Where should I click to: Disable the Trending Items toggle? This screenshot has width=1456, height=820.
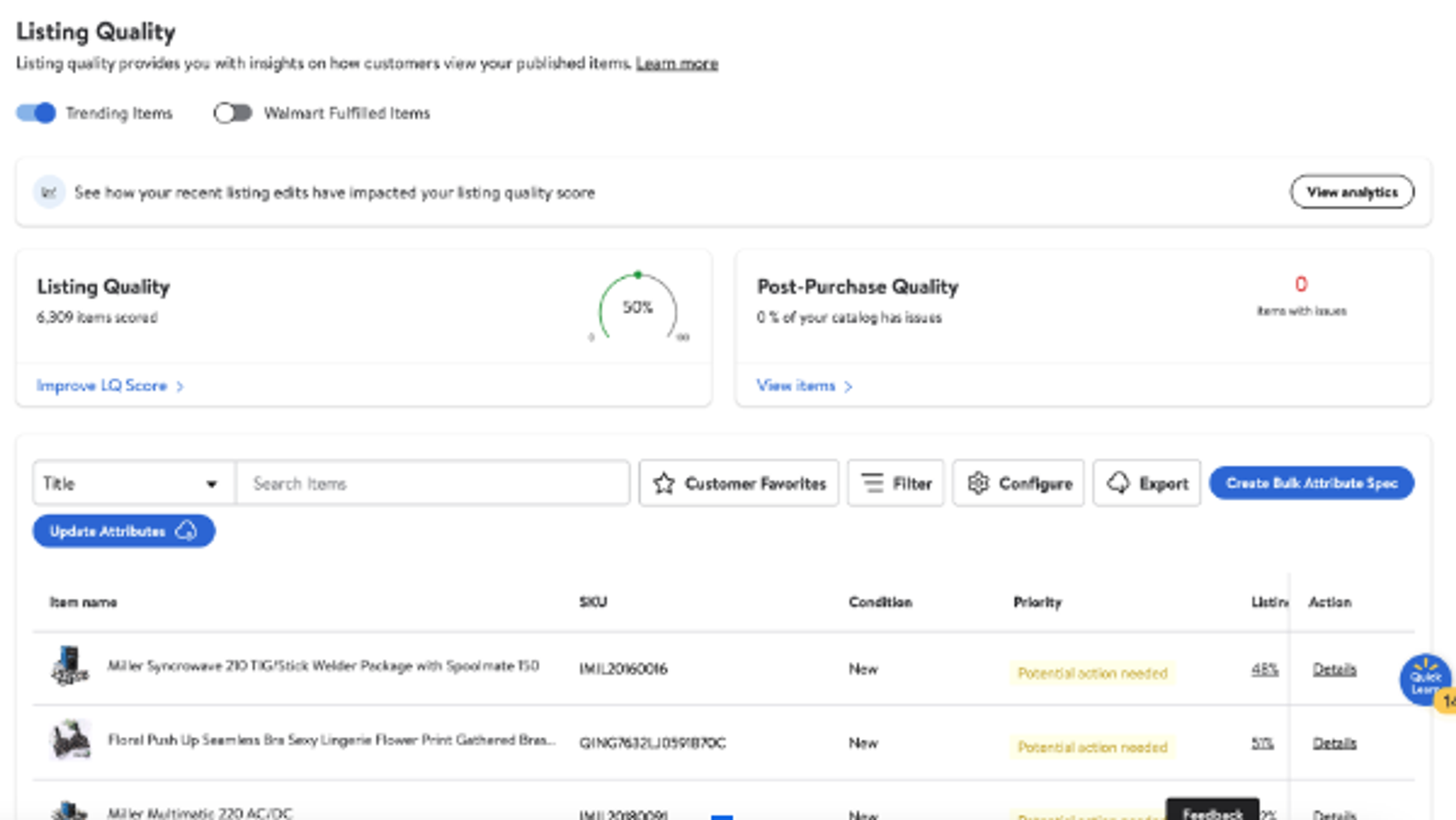tap(36, 113)
